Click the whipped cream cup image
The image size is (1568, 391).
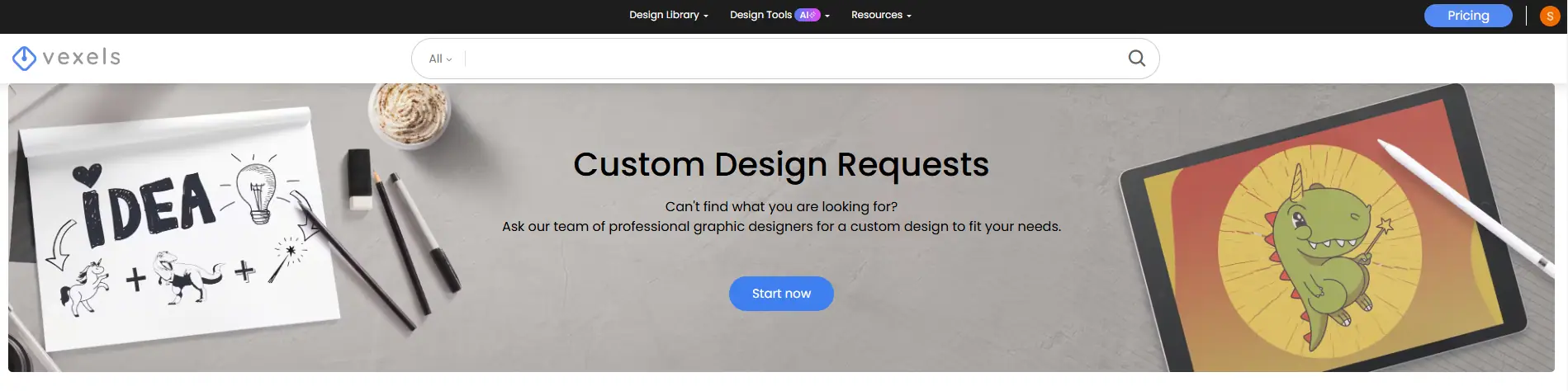pyautogui.click(x=410, y=114)
